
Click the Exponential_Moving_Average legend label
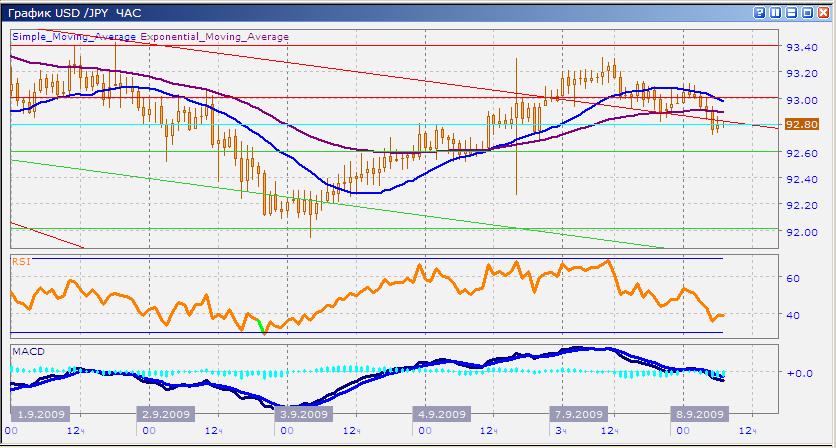(214, 37)
